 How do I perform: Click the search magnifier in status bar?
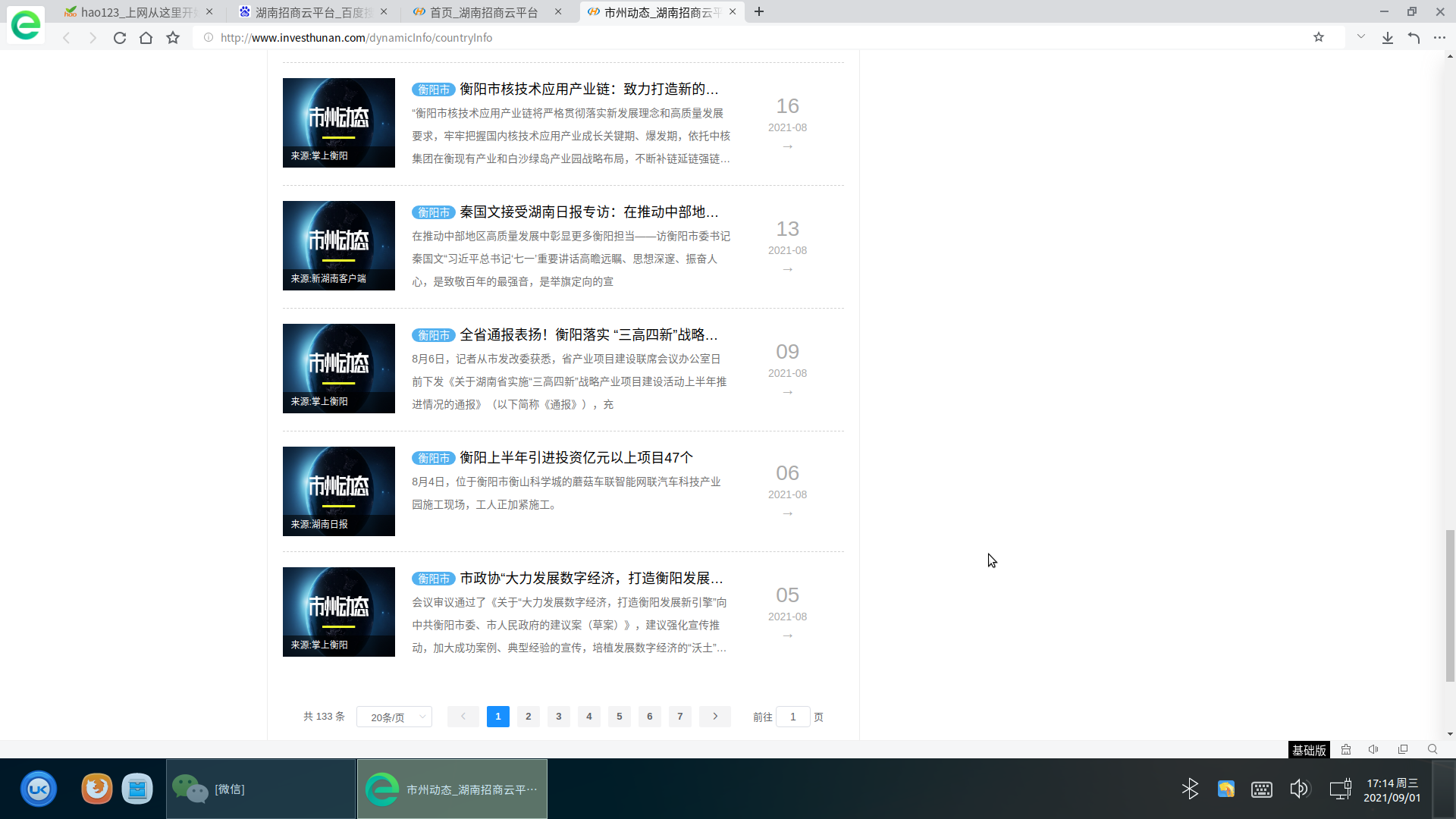1432,749
